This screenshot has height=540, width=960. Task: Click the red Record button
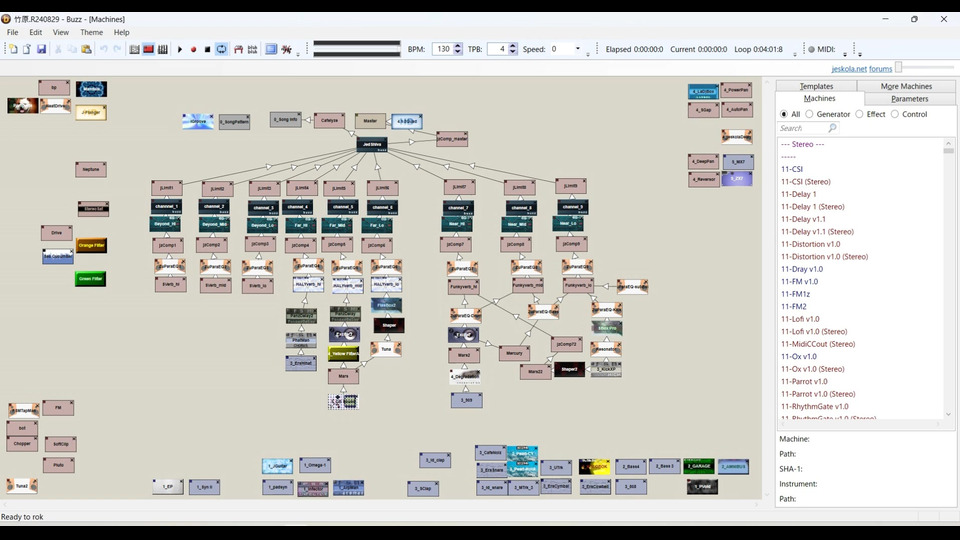tap(193, 49)
